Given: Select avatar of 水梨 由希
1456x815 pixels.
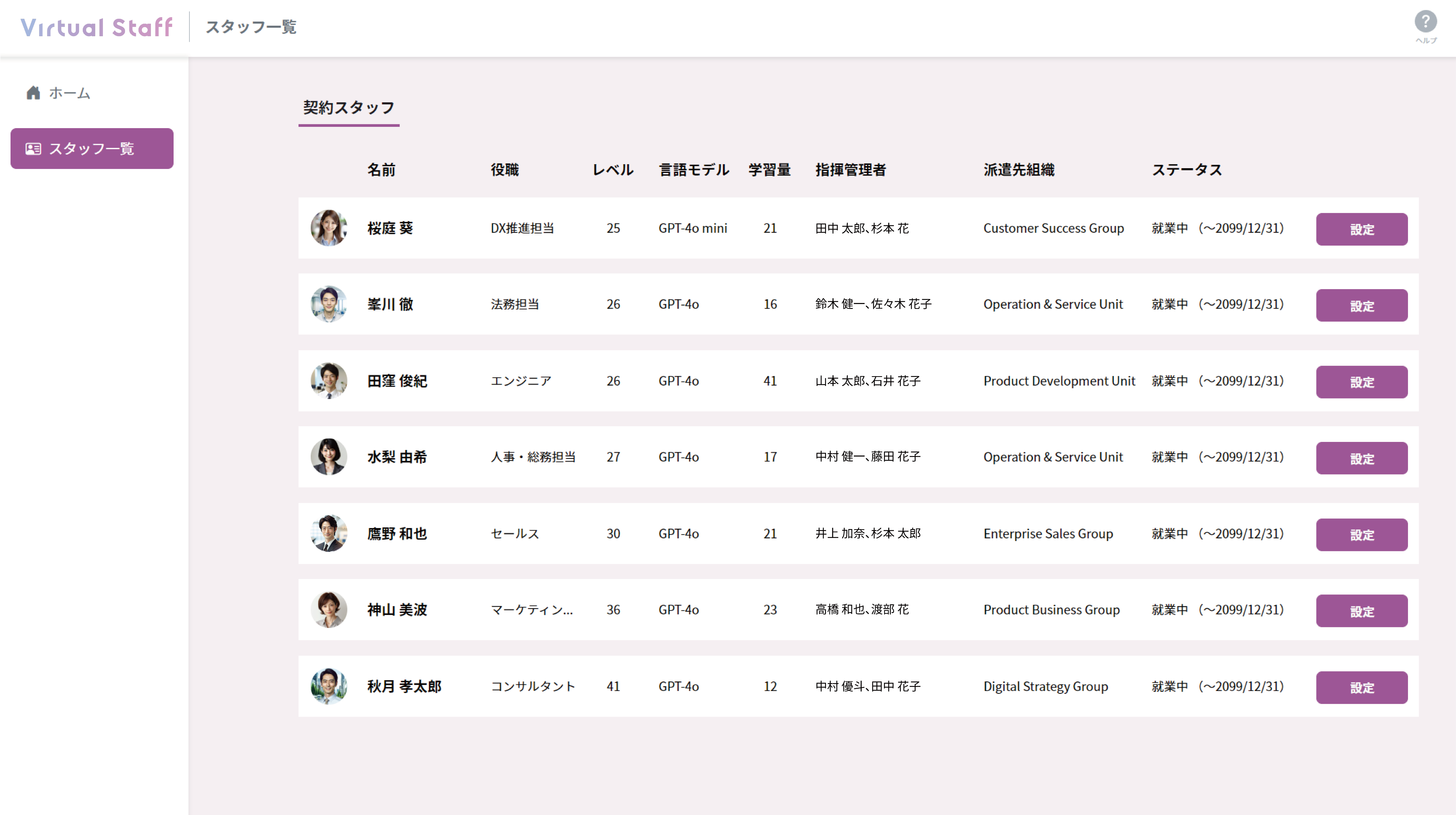Looking at the screenshot, I should [x=329, y=457].
